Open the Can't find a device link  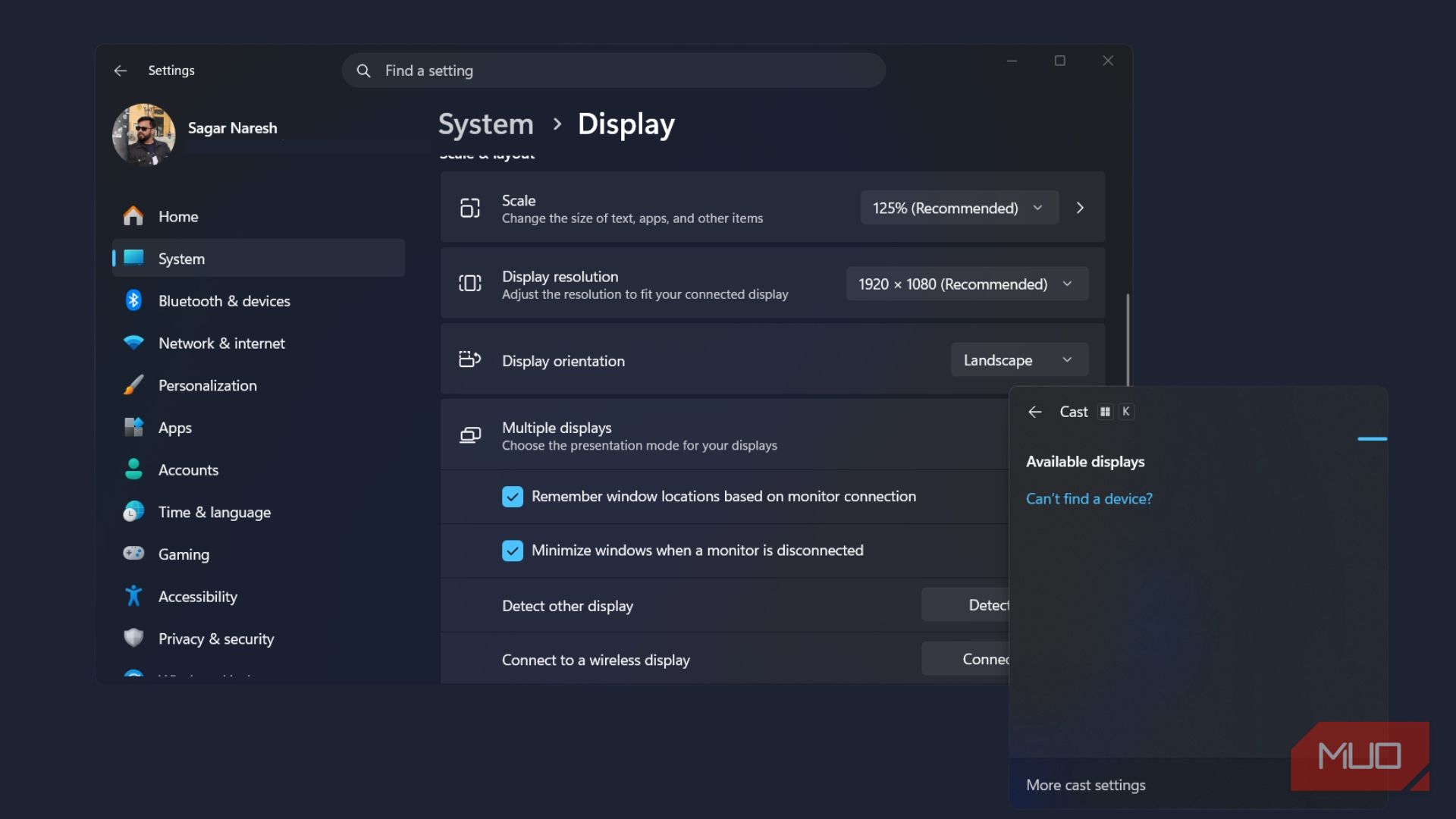pos(1089,498)
